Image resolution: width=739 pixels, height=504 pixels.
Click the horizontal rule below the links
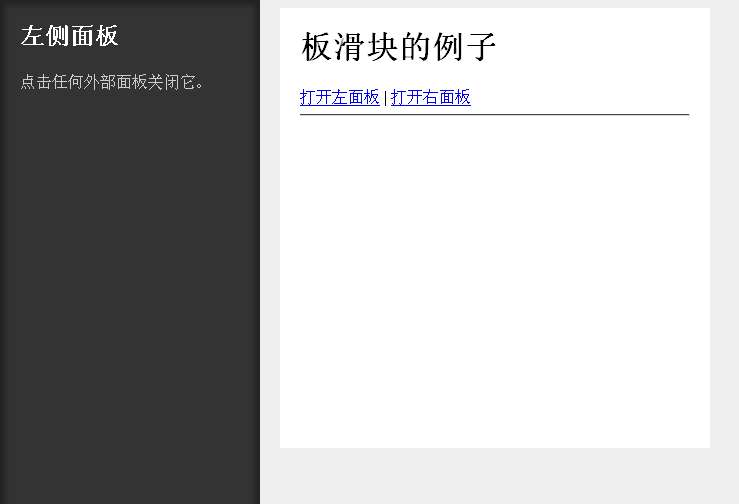click(x=494, y=115)
